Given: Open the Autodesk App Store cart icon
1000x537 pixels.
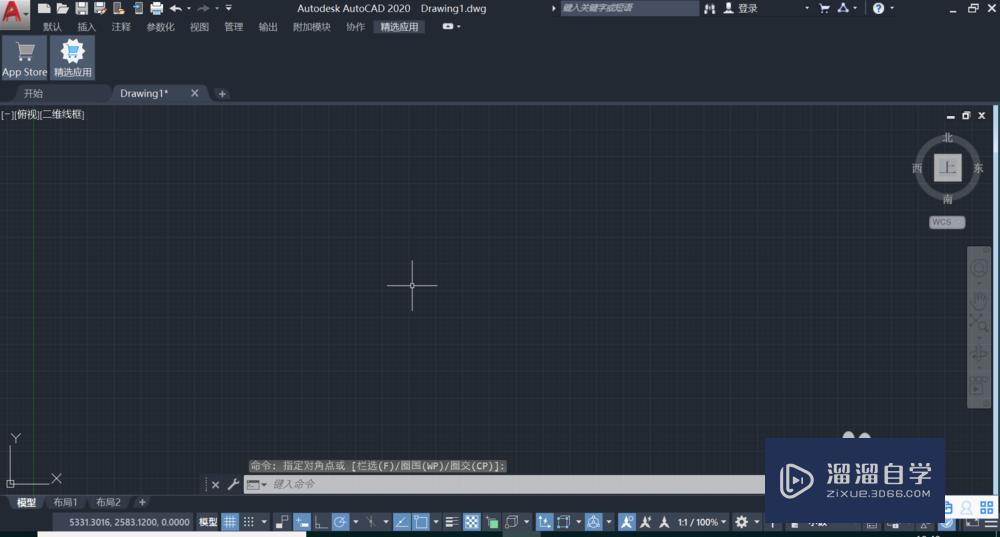Looking at the screenshot, I should pos(824,8).
